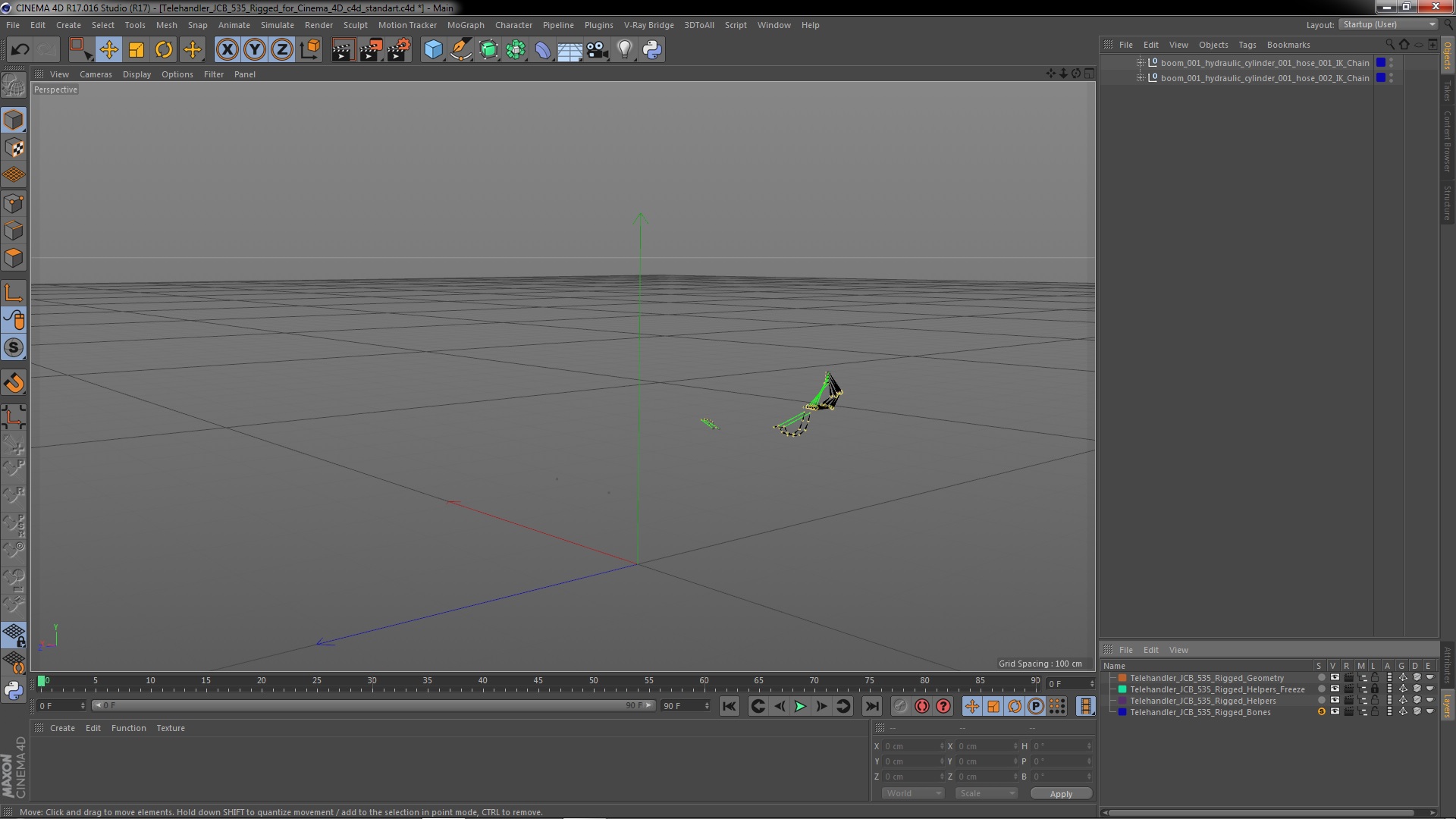
Task: Click the Array modeling objects icon
Action: [x=516, y=50]
